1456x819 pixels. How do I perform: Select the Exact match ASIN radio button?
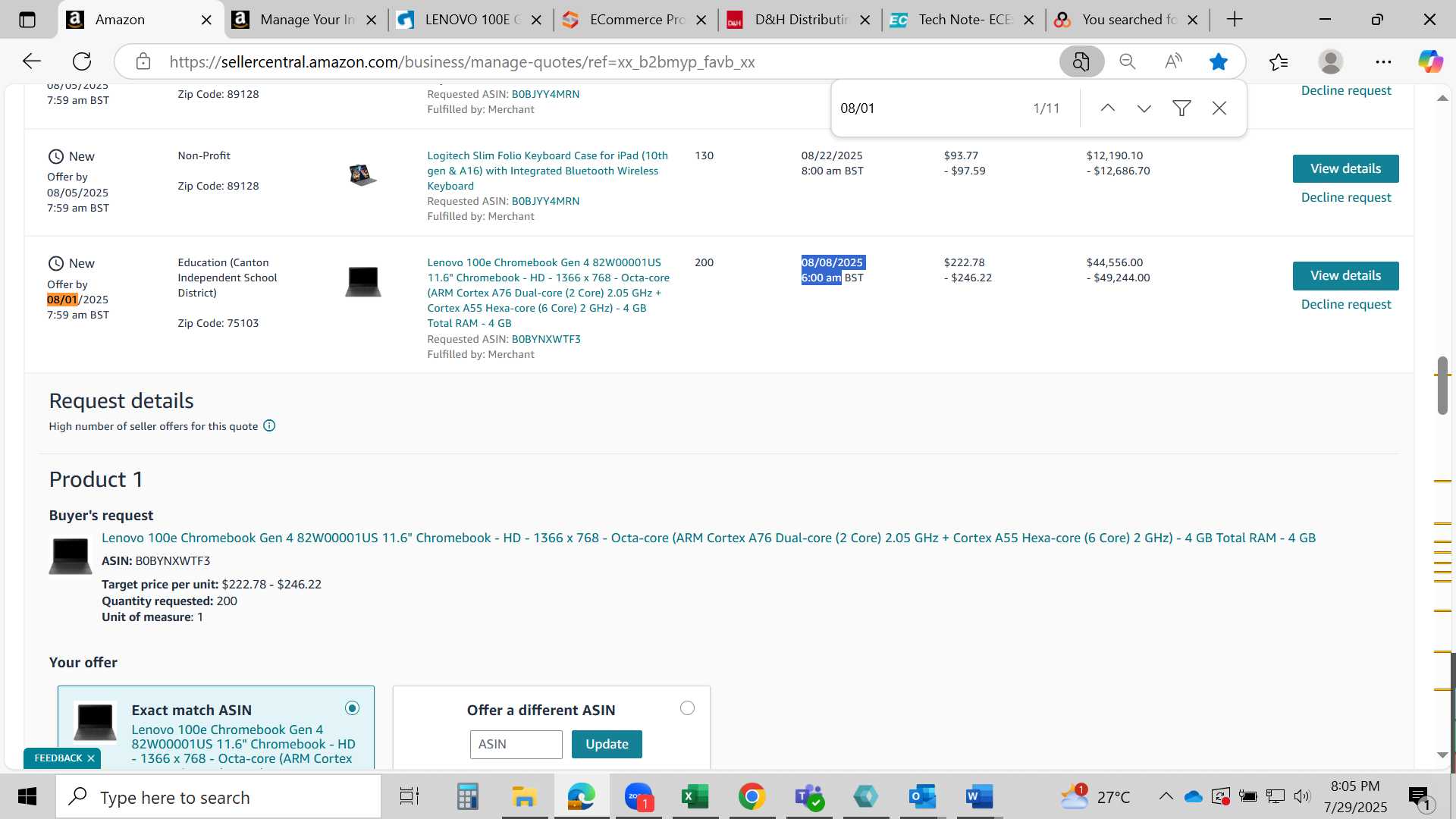[352, 708]
